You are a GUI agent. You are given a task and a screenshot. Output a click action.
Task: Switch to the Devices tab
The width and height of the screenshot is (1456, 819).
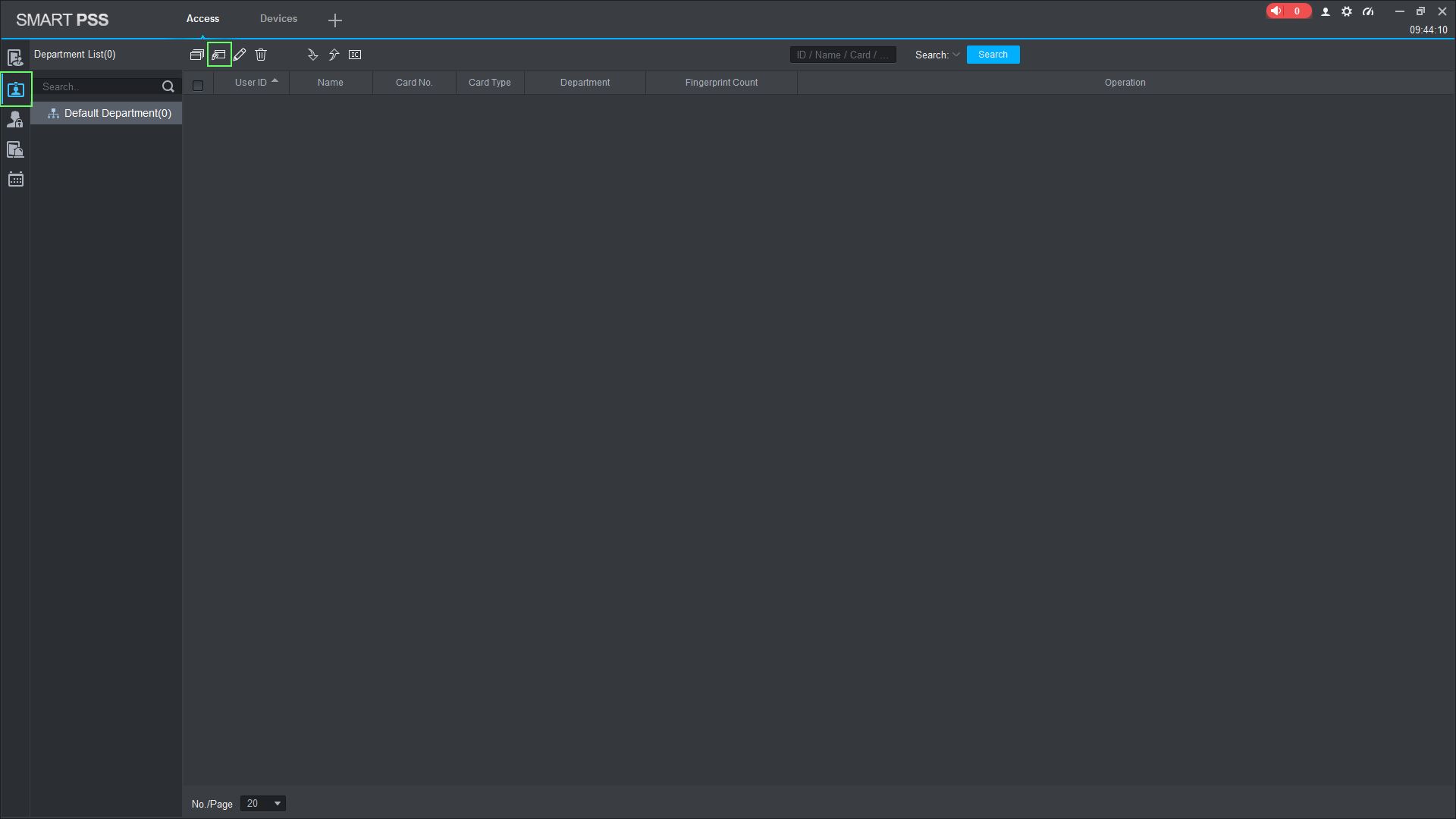point(278,19)
